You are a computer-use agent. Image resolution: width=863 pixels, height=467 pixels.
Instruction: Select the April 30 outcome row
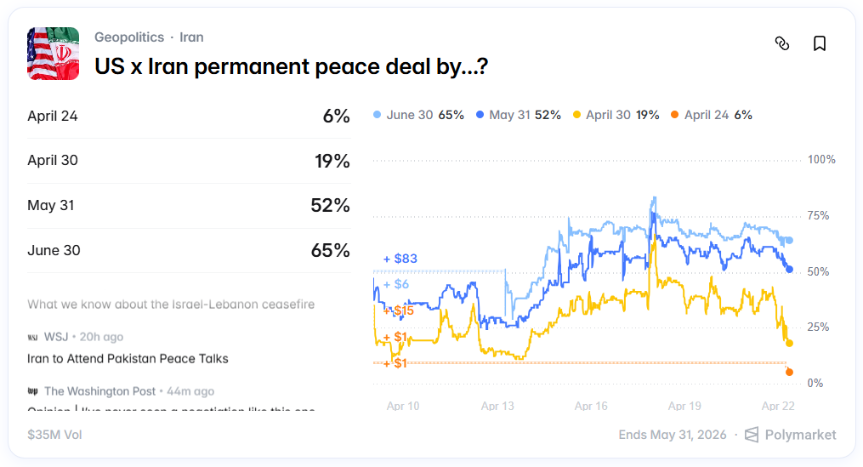coord(188,161)
